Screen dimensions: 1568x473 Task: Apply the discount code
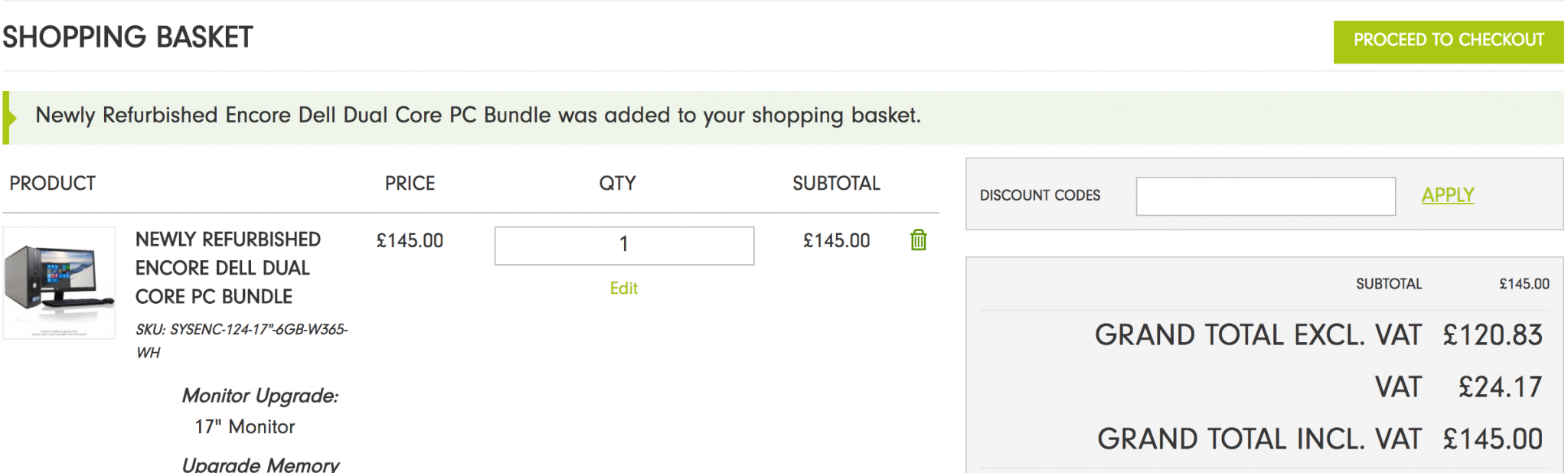point(1447,195)
